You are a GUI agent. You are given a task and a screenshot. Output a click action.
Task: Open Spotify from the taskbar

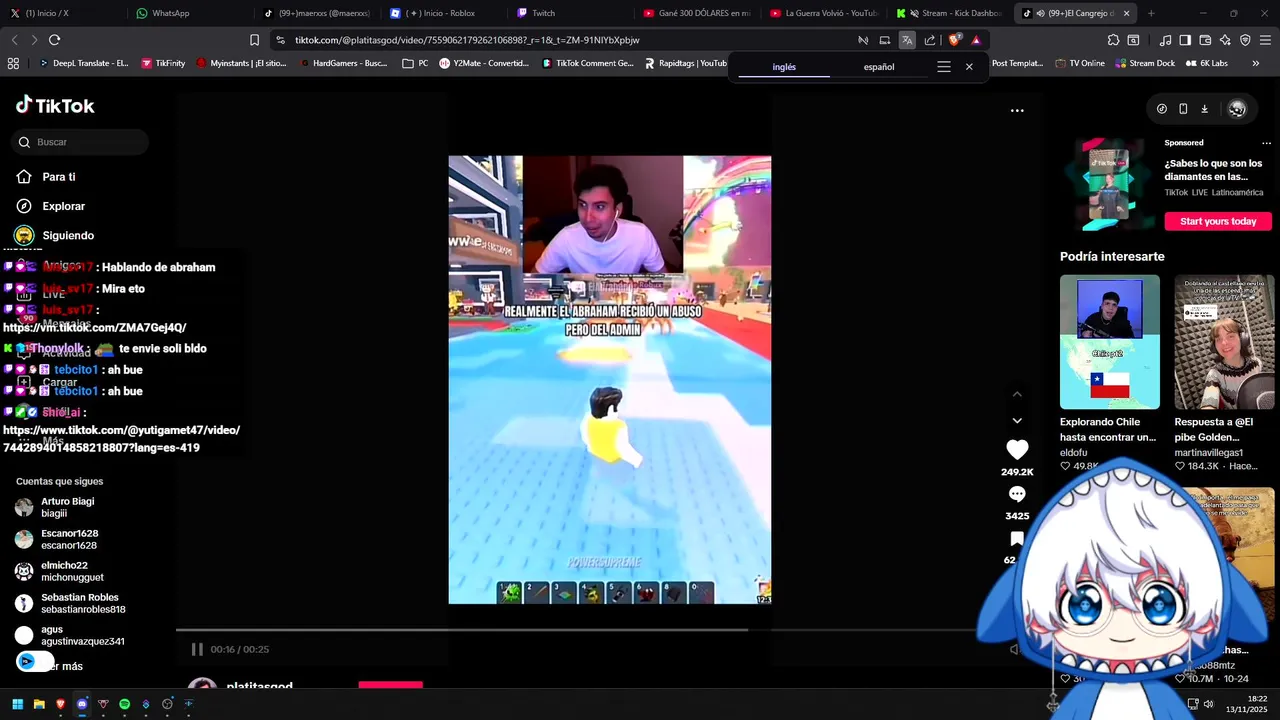(124, 704)
